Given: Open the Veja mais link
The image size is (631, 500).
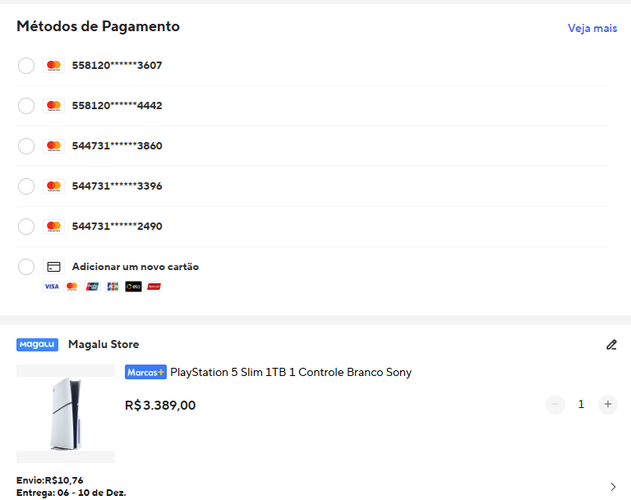Looking at the screenshot, I should pyautogui.click(x=592, y=28).
